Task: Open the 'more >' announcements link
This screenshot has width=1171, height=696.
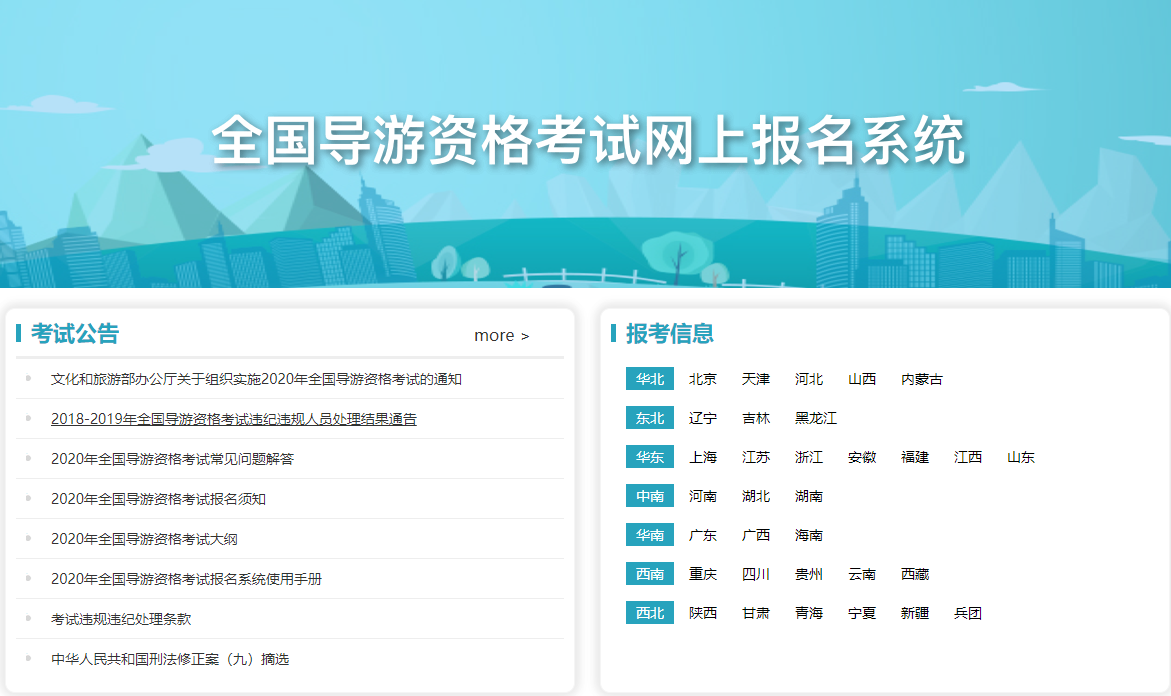Action: (501, 335)
